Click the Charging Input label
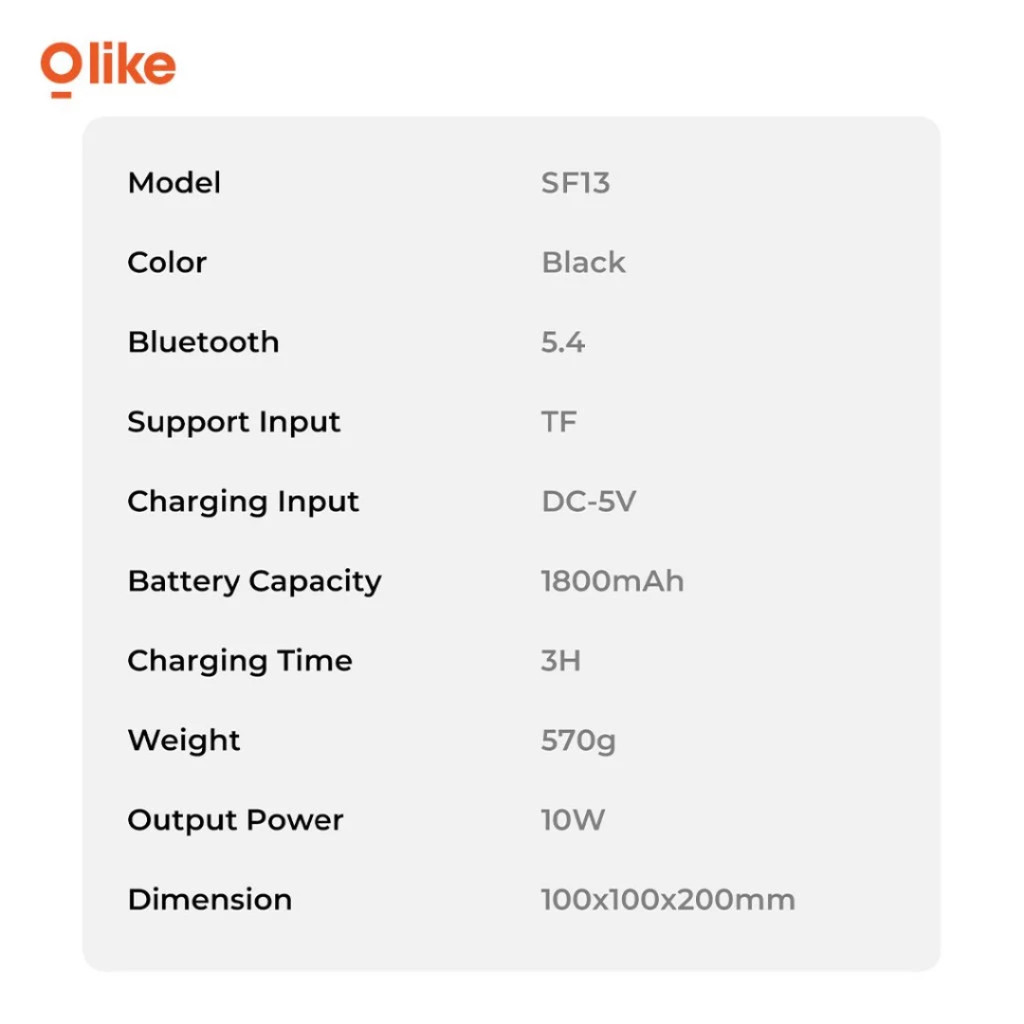 pyautogui.click(x=243, y=502)
